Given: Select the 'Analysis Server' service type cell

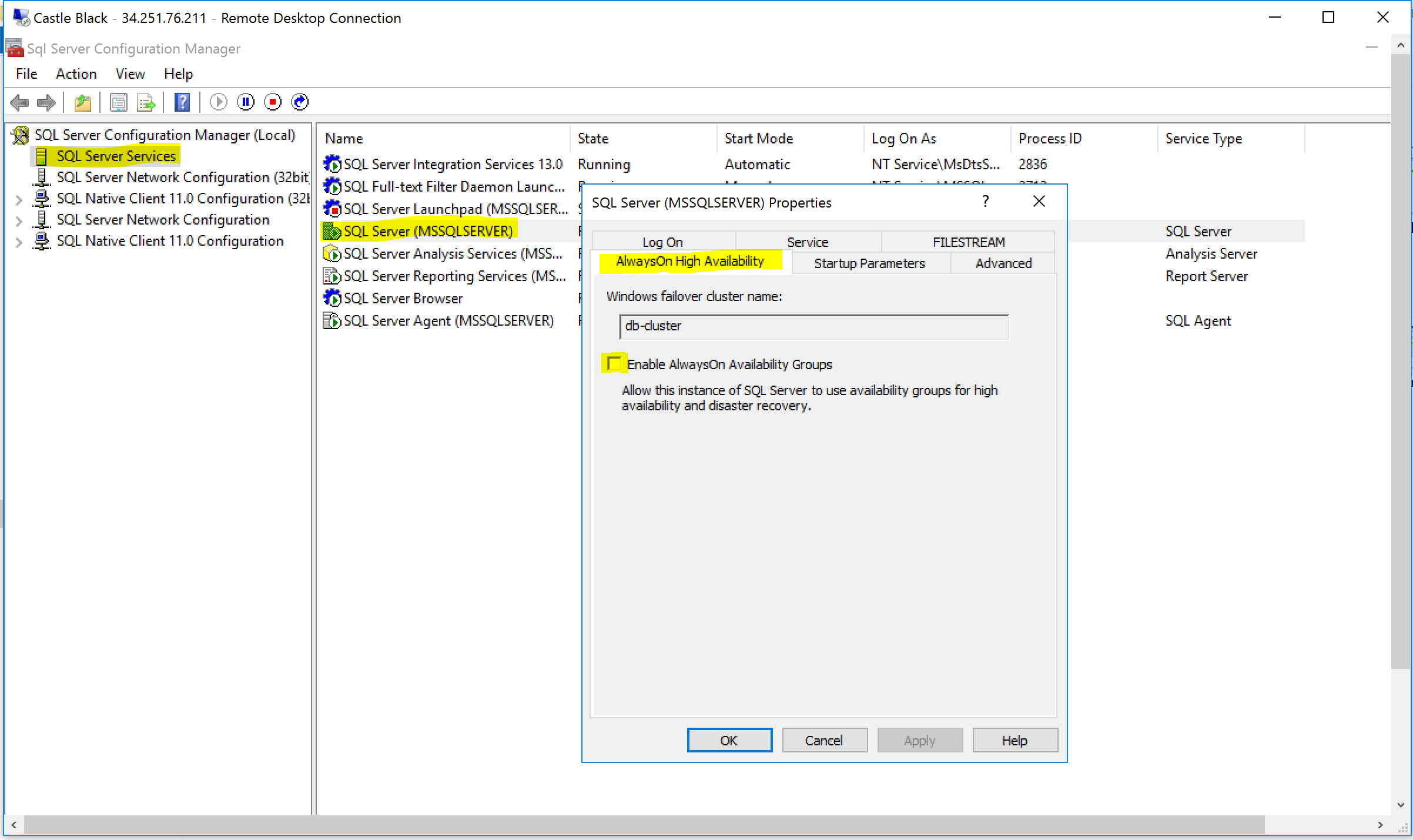Looking at the screenshot, I should 1211,254.
